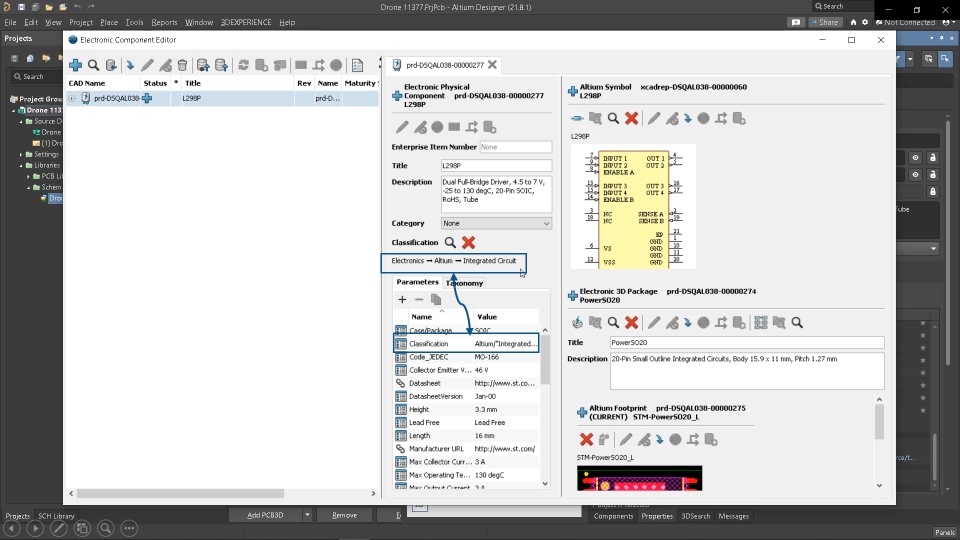This screenshot has width=960, height=540.
Task: Open the Reports menu
Action: (x=164, y=22)
